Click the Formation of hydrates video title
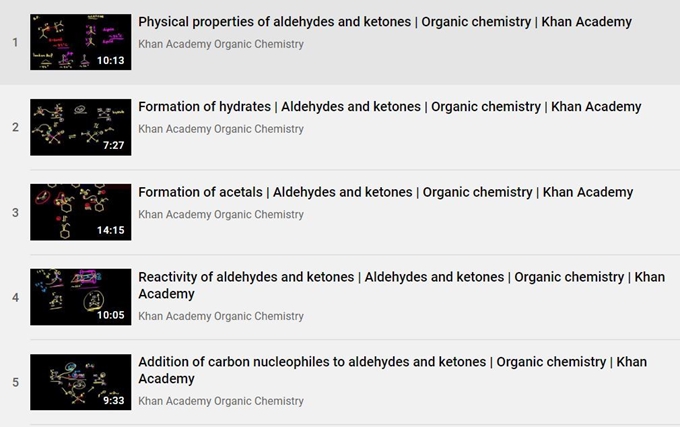The height and width of the screenshot is (427, 680). tap(389, 107)
